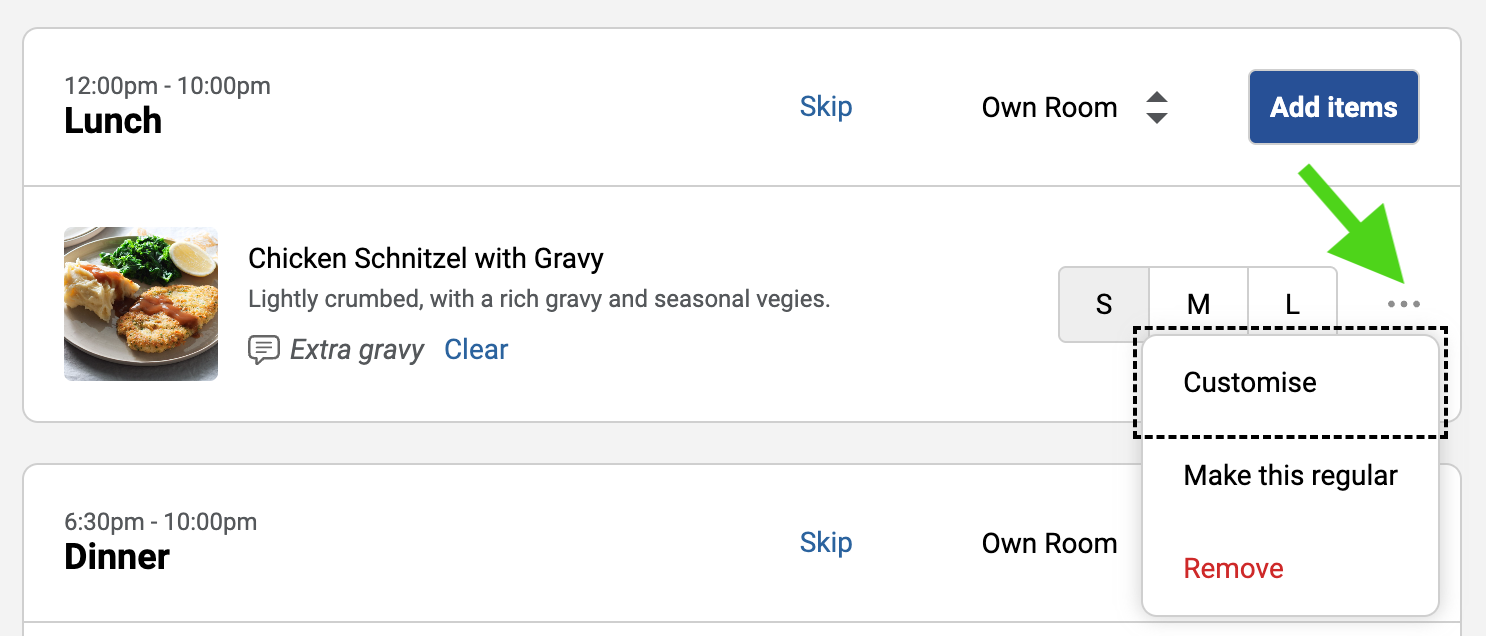Click the Lunch meal heading

[113, 121]
